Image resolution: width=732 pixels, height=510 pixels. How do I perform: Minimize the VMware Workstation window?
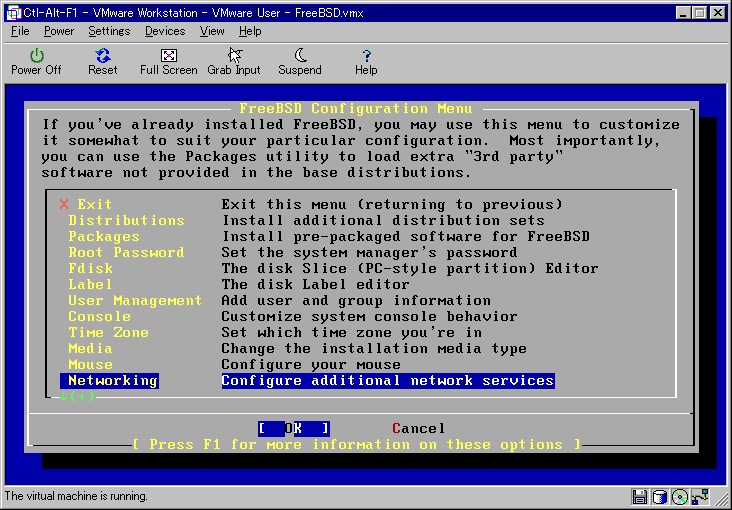(683, 13)
